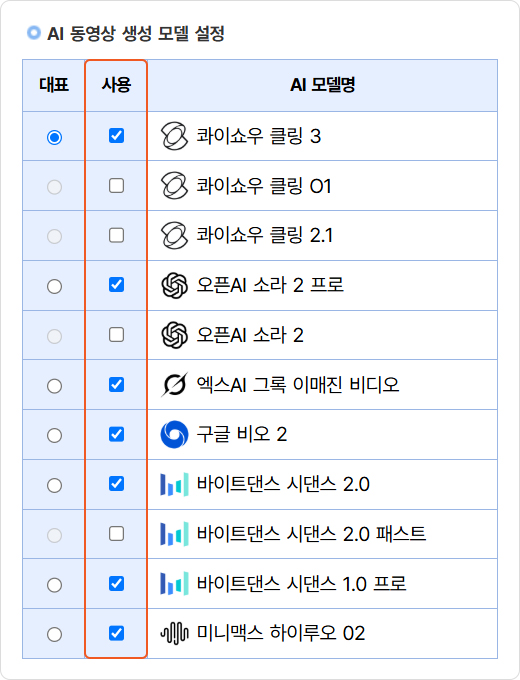Viewport: 520px width, 680px height.
Task: Click the 사용 column header
Action: 116,85
